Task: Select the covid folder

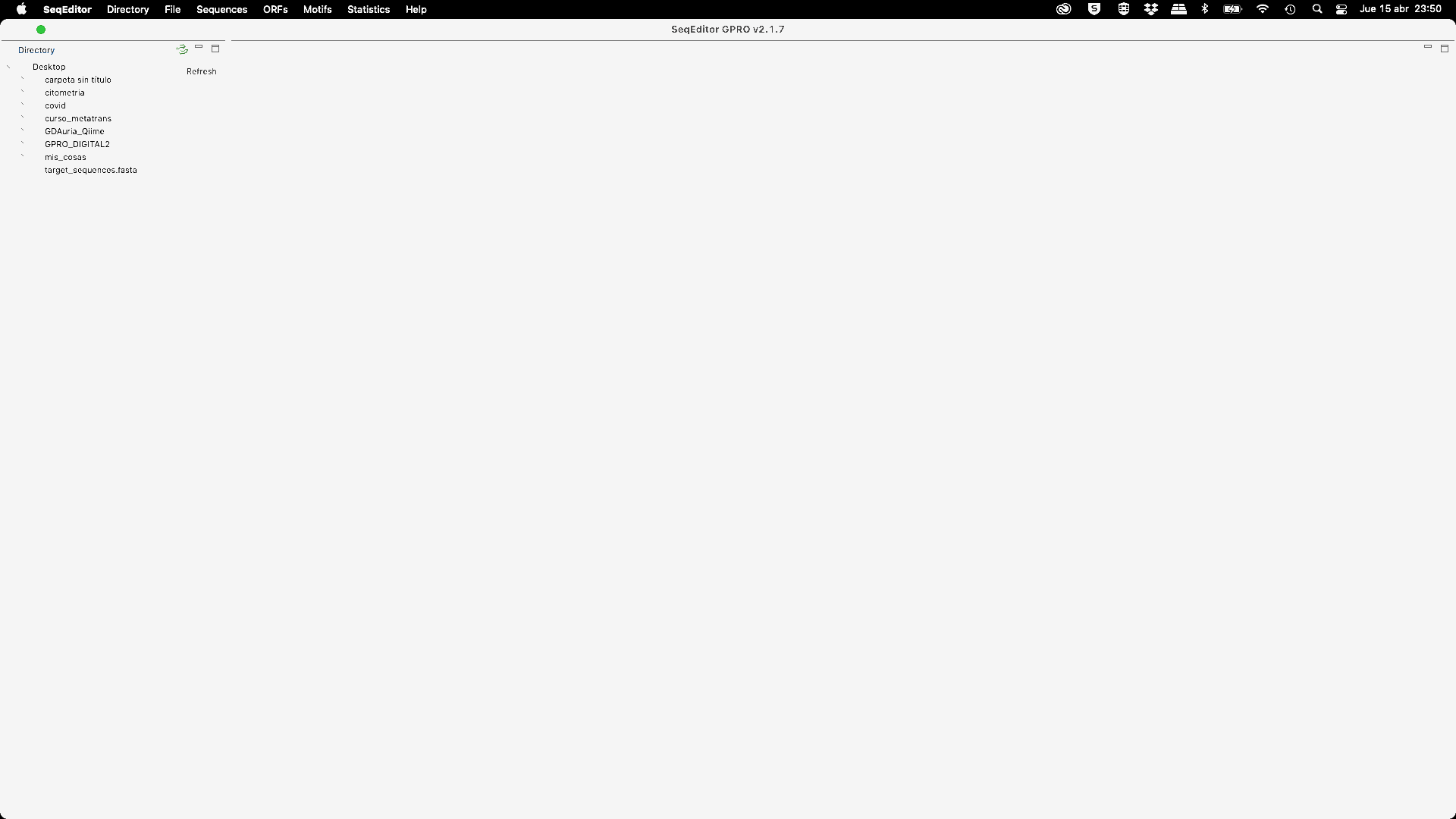Action: tap(54, 105)
